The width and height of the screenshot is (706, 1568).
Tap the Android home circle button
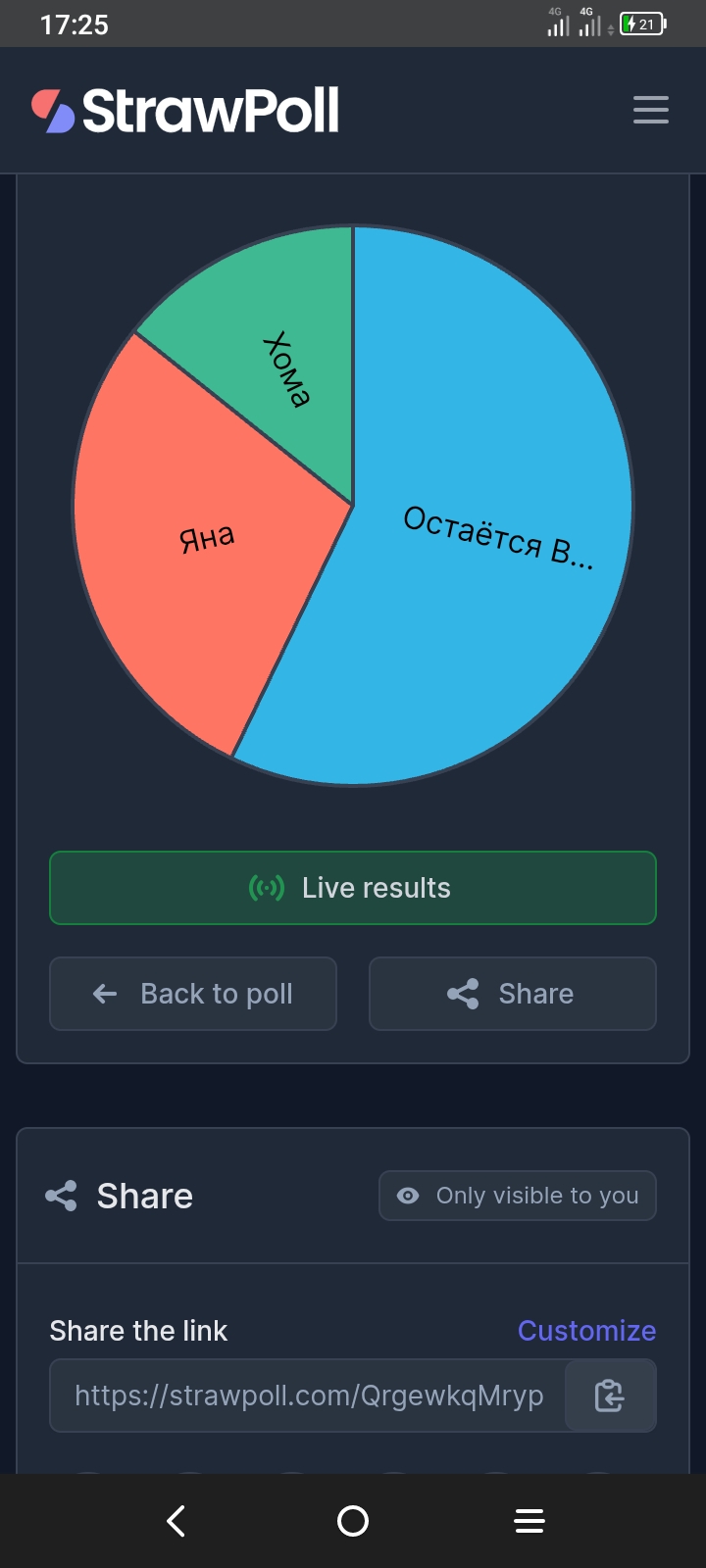[x=353, y=1521]
